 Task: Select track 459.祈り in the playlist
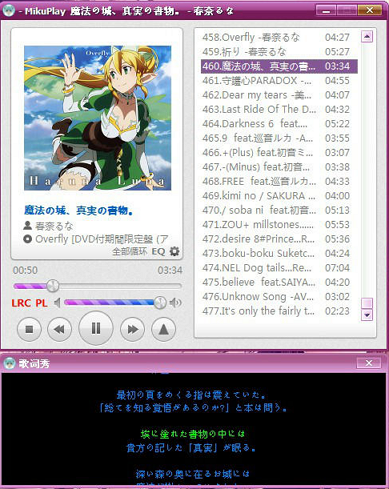(279, 52)
